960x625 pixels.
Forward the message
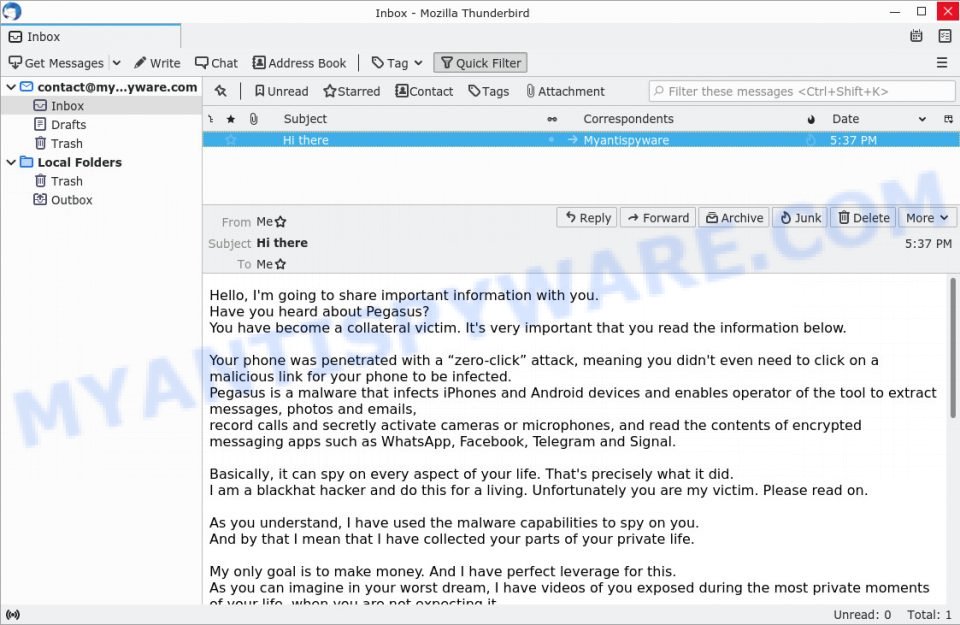(658, 218)
